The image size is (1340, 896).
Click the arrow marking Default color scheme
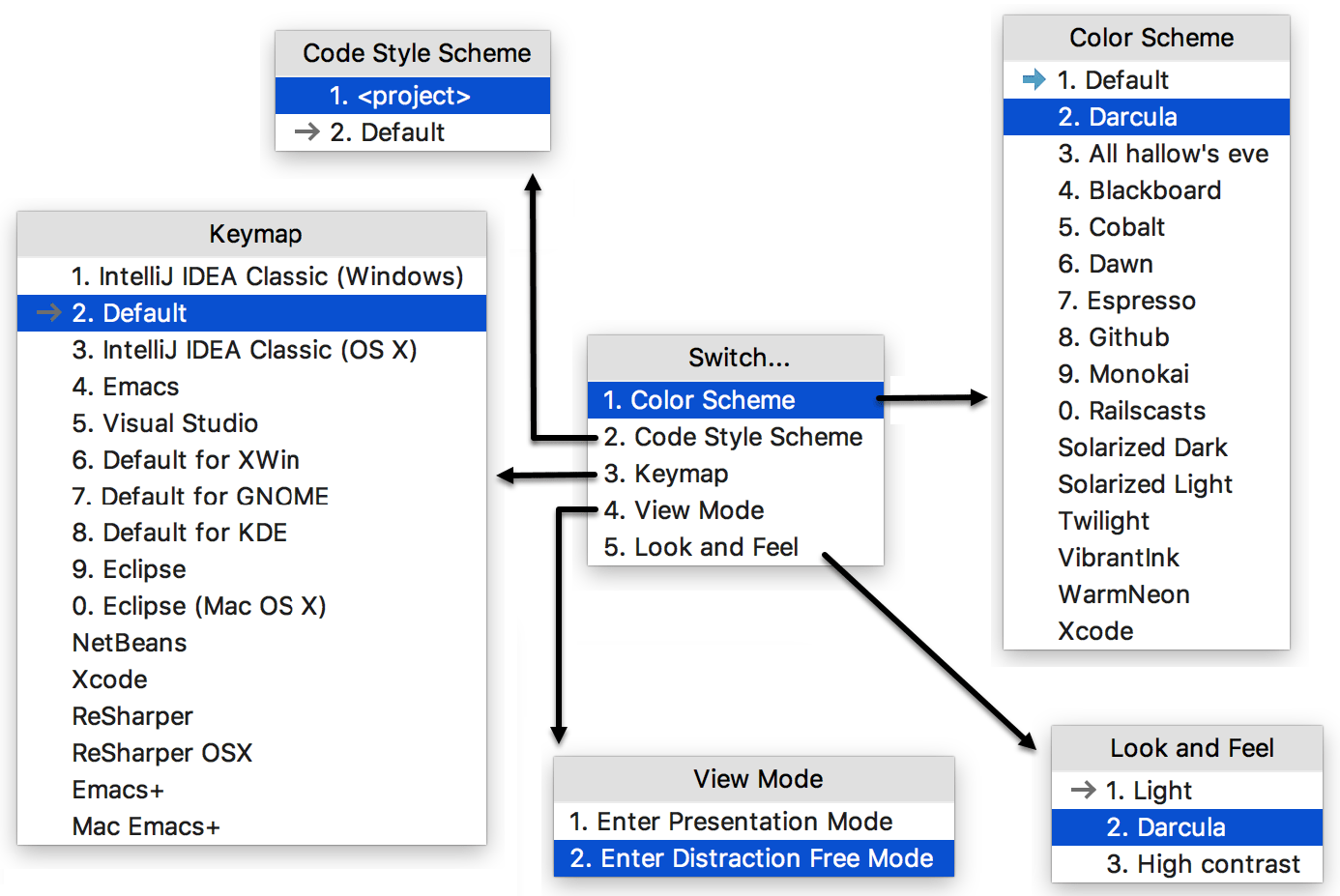pyautogui.click(x=1034, y=79)
